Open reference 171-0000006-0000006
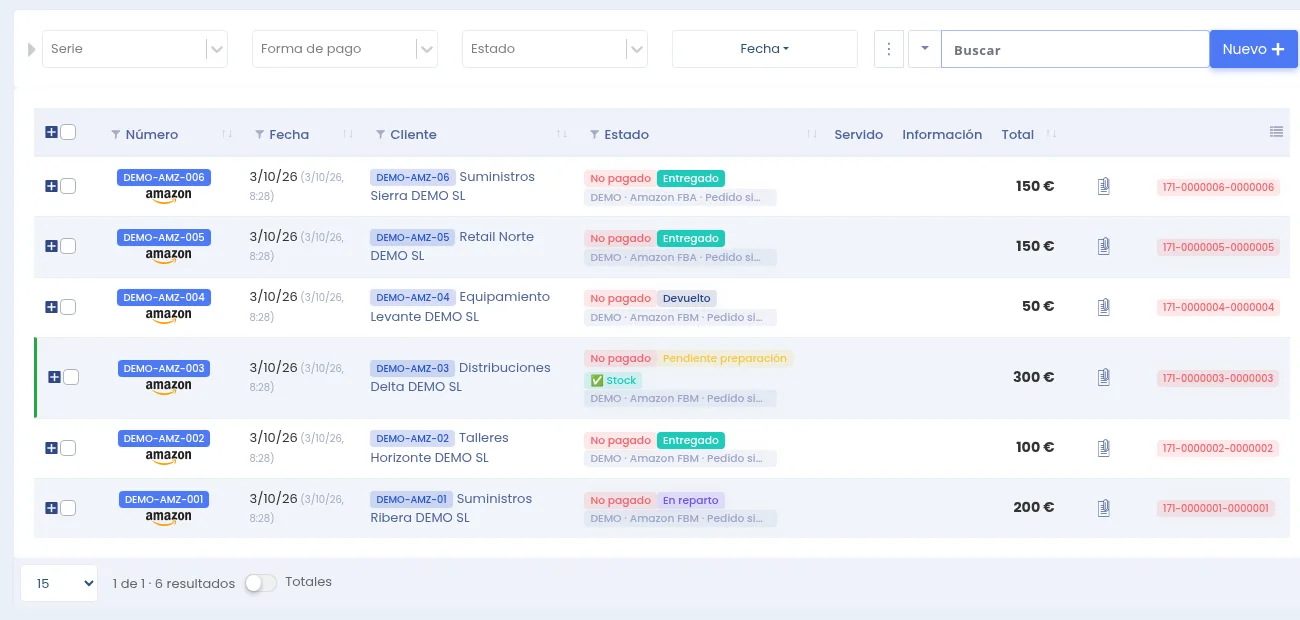The image size is (1300, 620). (x=1218, y=187)
